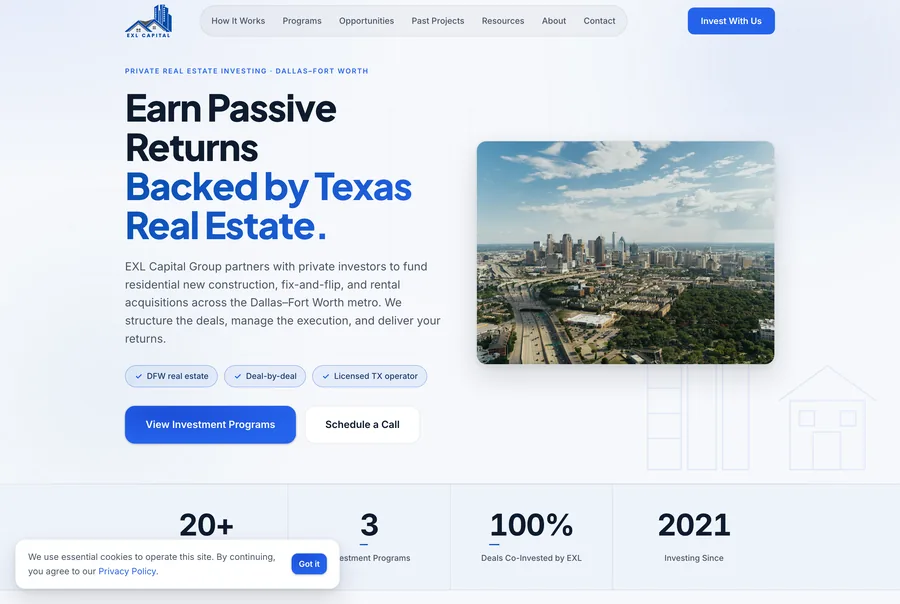Click the Private Real Estate Investing tagline
This screenshot has width=900, height=604.
(246, 71)
